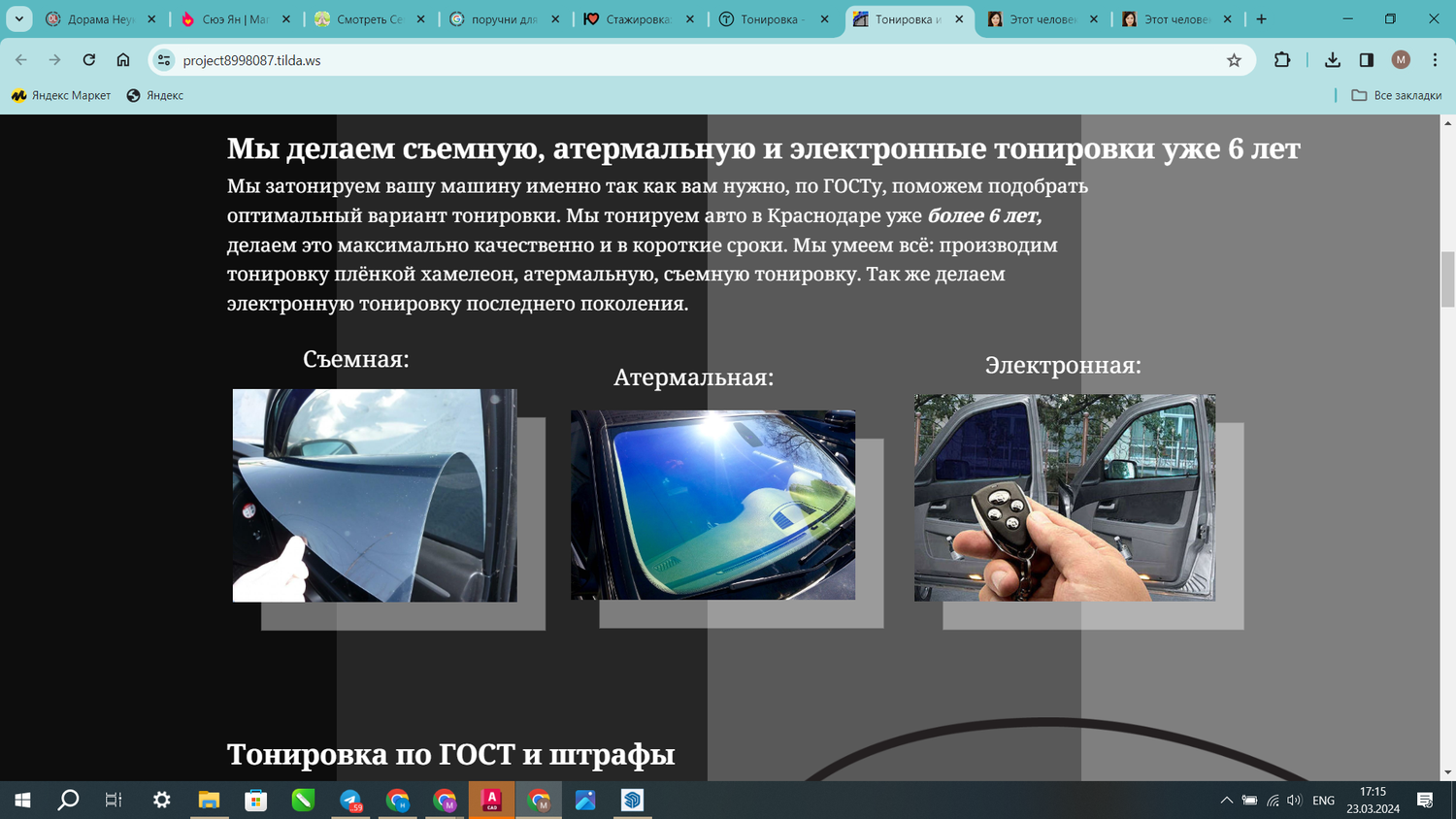The width and height of the screenshot is (1456, 819).
Task: Open AutoCAD from the taskbar
Action: point(491,800)
